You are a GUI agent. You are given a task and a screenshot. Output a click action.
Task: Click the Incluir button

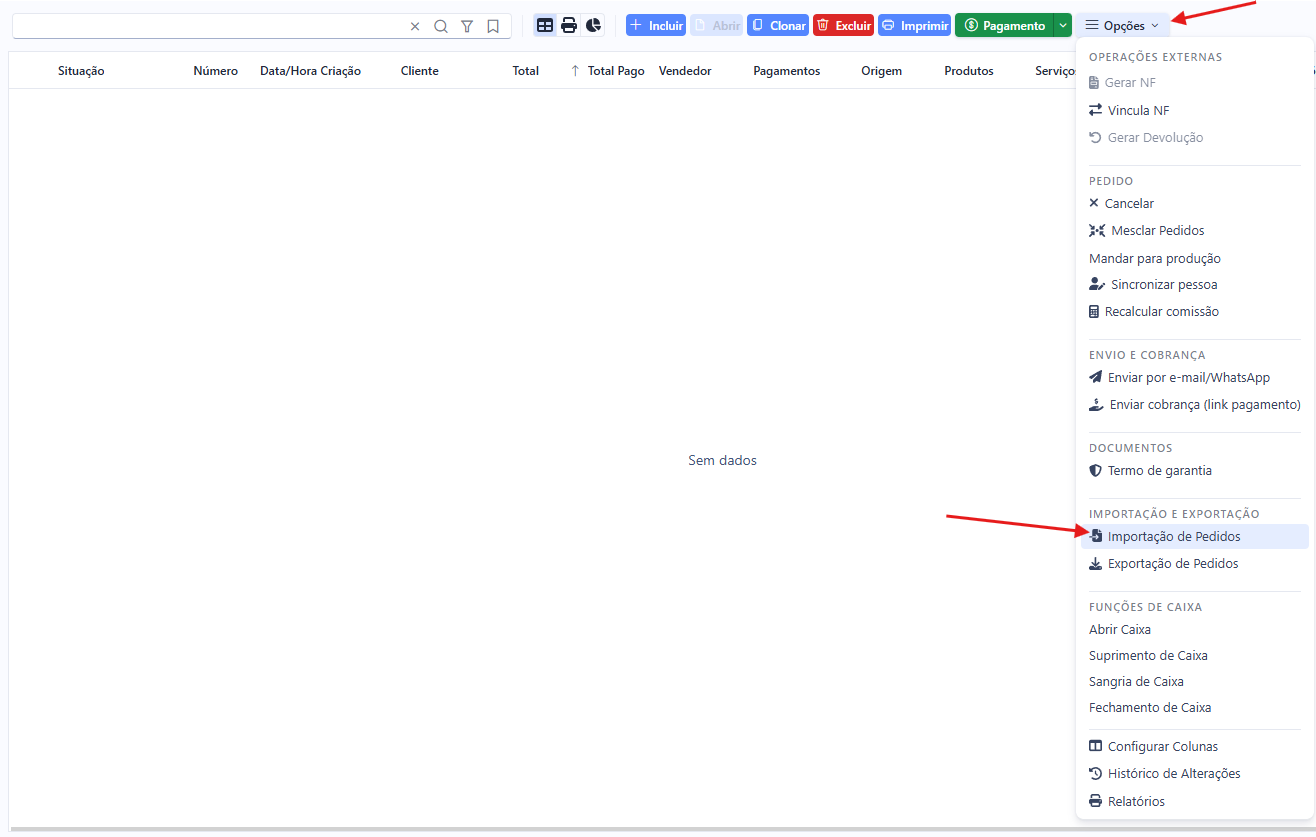click(x=656, y=25)
